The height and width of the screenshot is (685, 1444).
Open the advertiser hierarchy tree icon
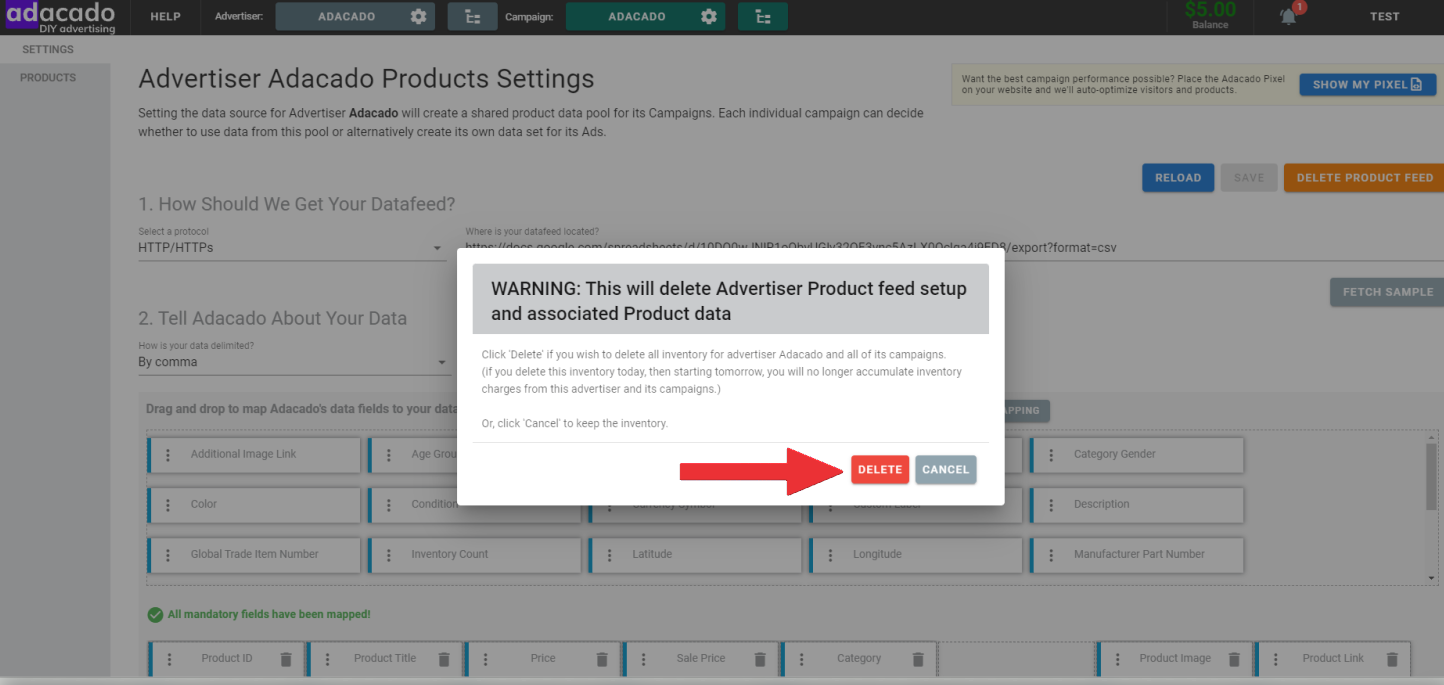pos(472,17)
